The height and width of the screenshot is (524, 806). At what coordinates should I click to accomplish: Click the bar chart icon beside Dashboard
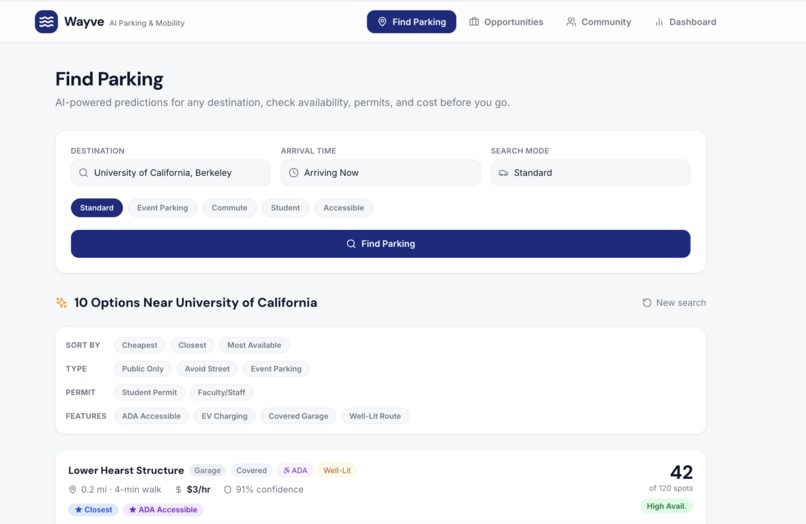click(659, 22)
